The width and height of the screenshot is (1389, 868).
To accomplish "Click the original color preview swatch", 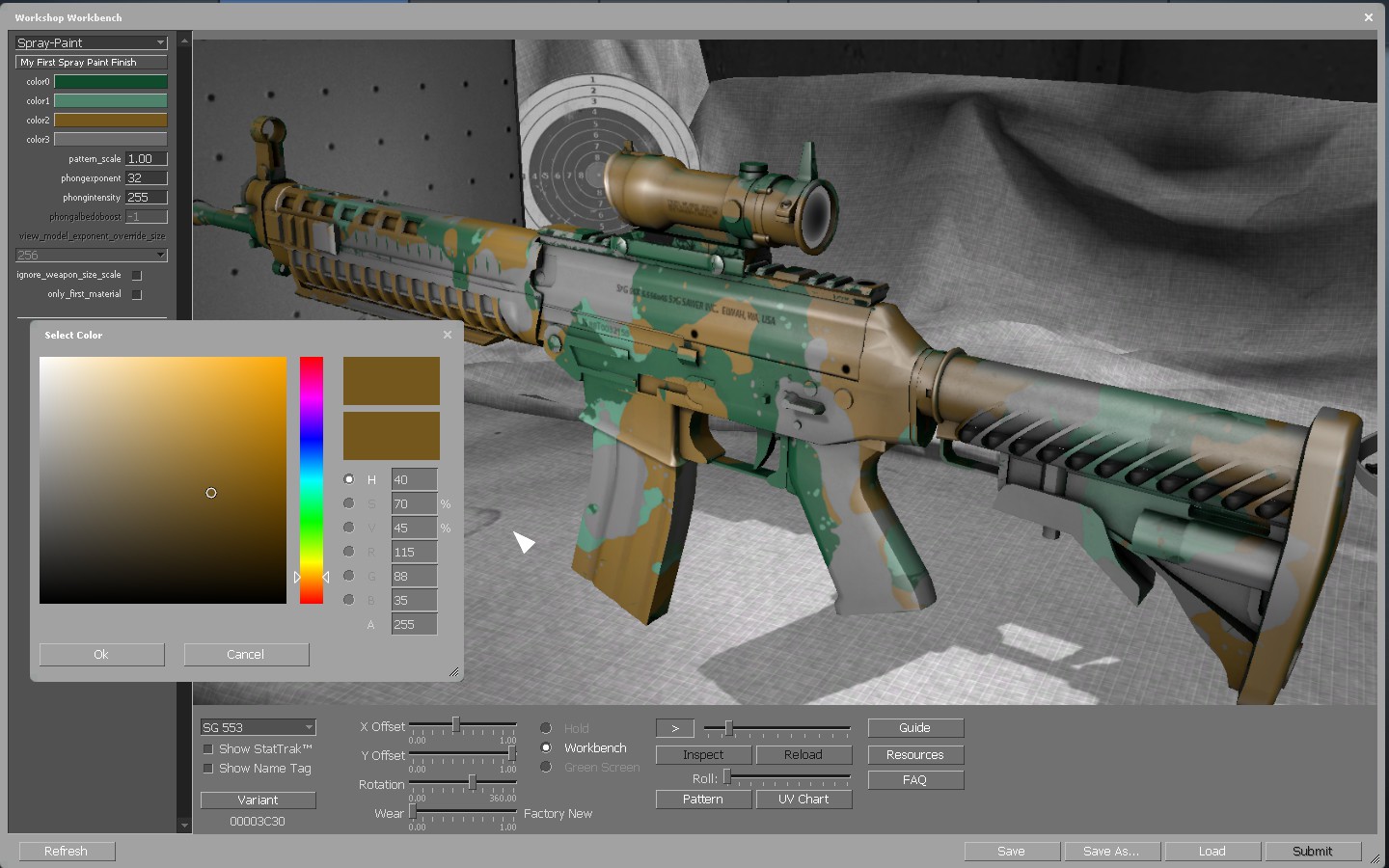I will click(x=392, y=436).
